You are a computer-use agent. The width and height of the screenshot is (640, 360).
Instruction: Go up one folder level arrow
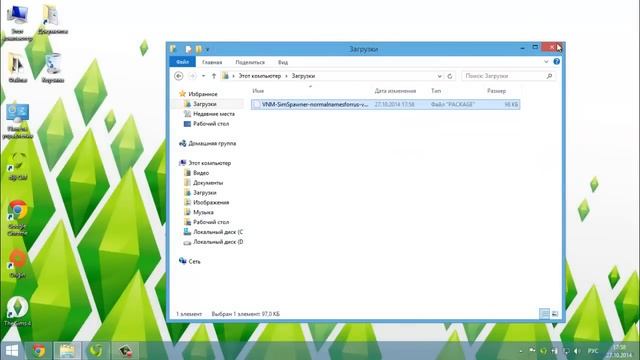(x=213, y=76)
